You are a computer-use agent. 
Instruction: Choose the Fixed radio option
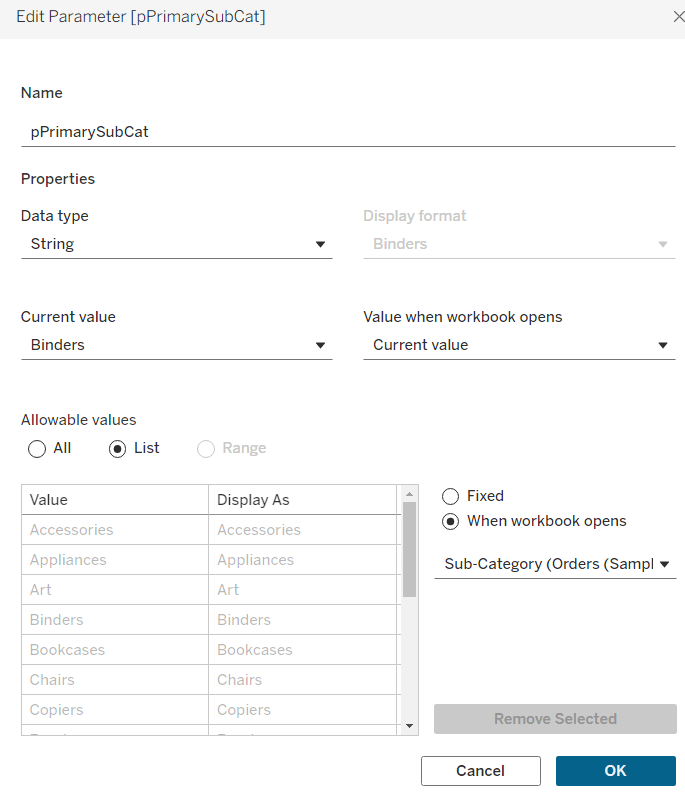coord(451,496)
